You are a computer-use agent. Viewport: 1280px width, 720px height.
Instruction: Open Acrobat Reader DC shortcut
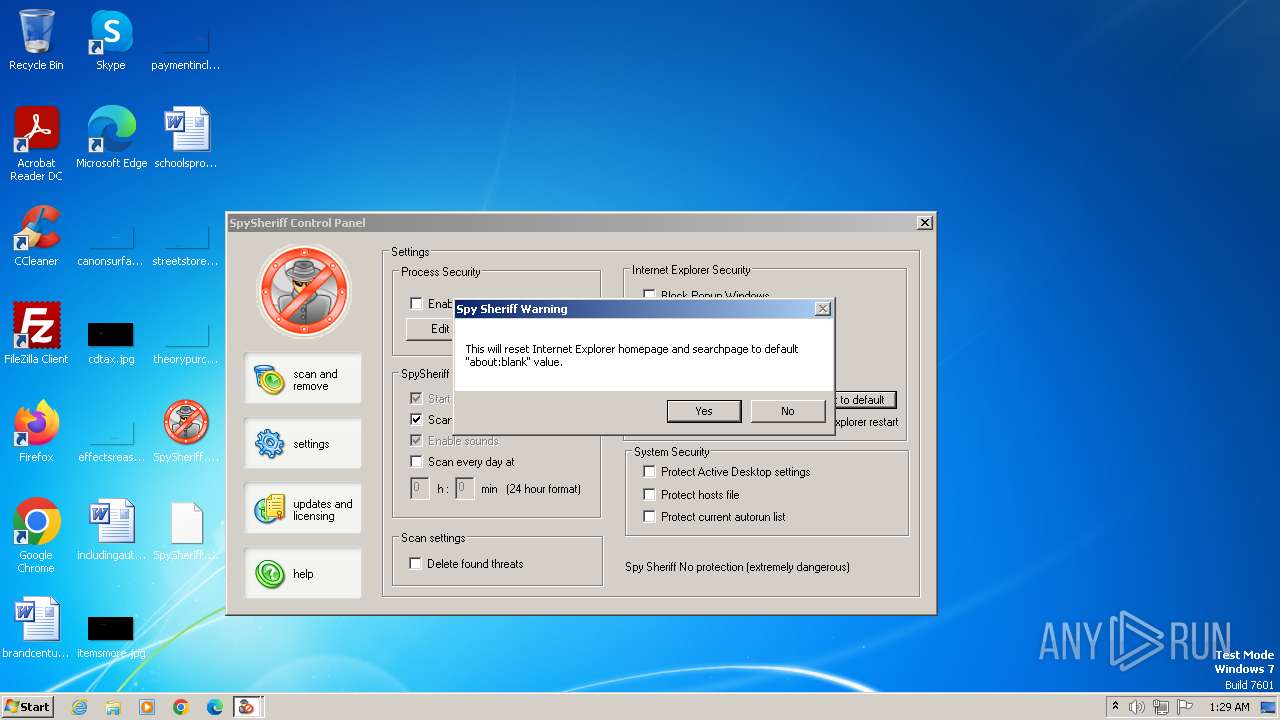pyautogui.click(x=36, y=144)
